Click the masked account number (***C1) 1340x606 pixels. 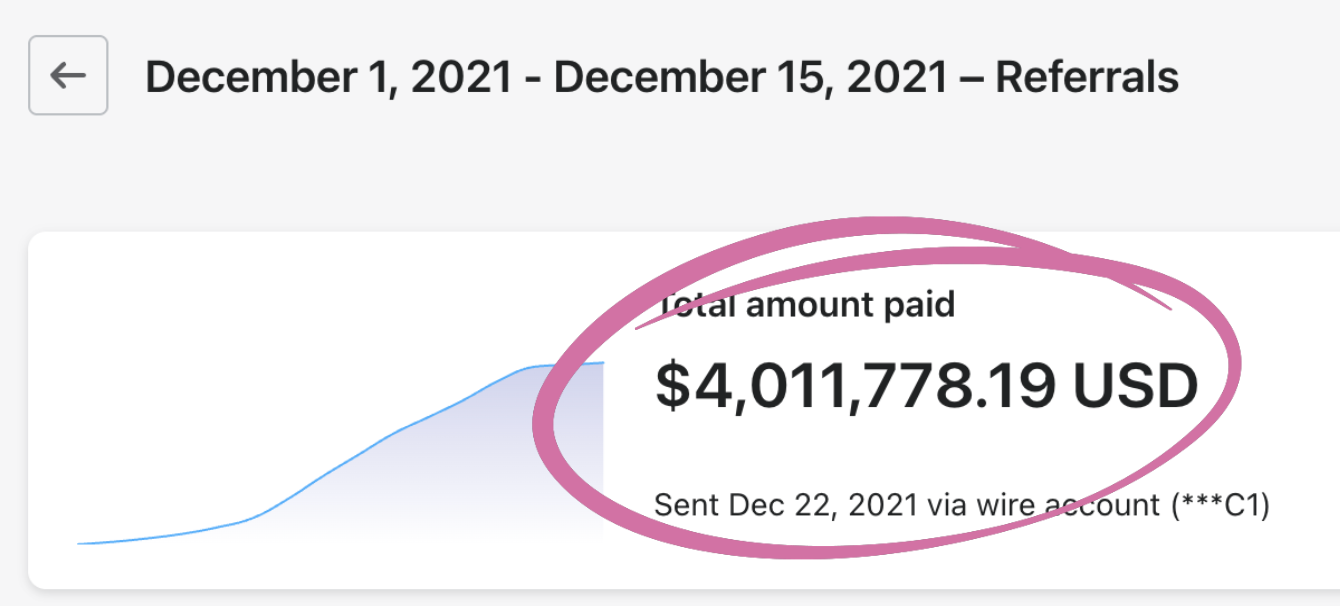pyautogui.click(x=1219, y=505)
